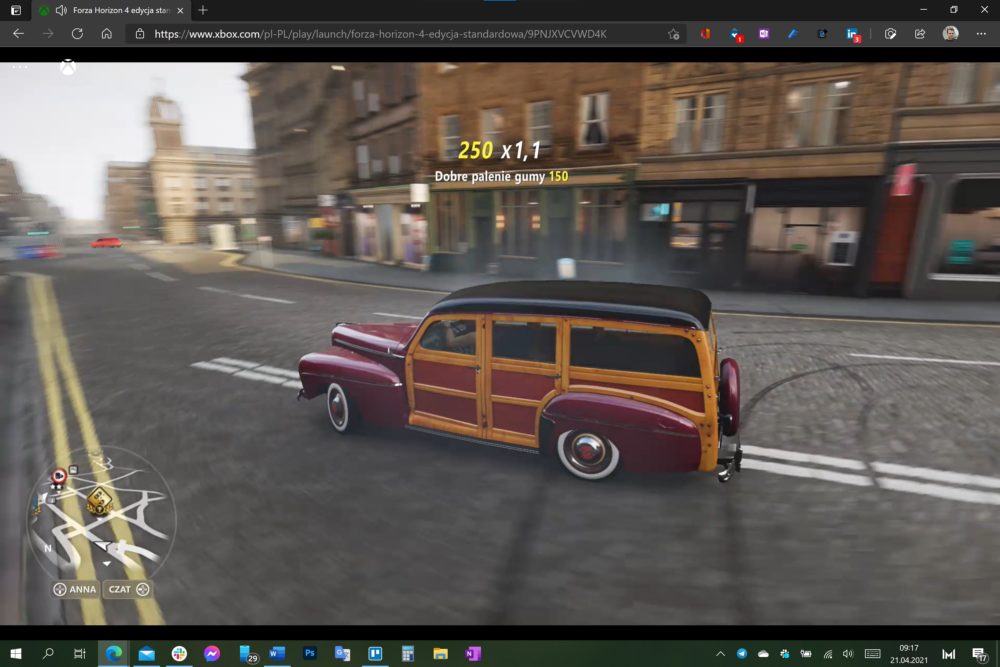Screen dimensions: 1000x667
Task: Open Photoshop from the taskbar
Action: click(310, 654)
